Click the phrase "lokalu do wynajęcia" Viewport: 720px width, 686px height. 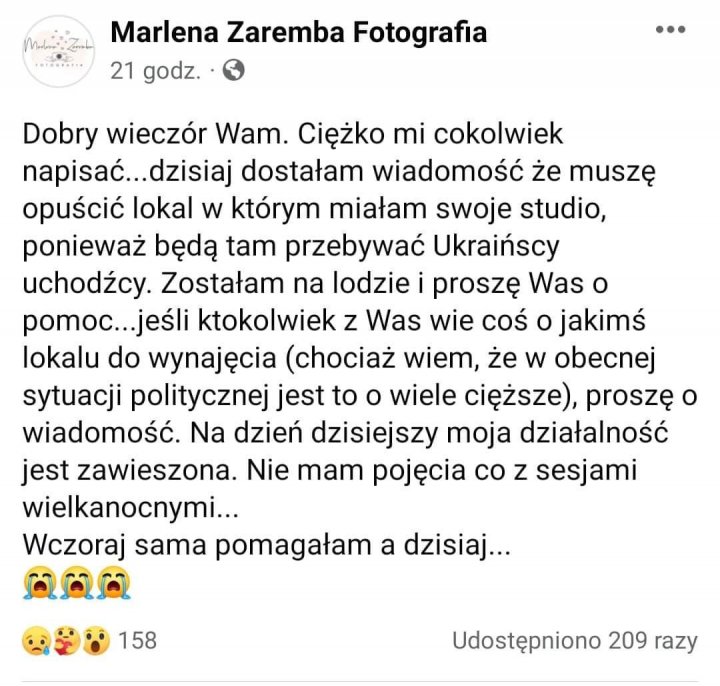(x=150, y=359)
